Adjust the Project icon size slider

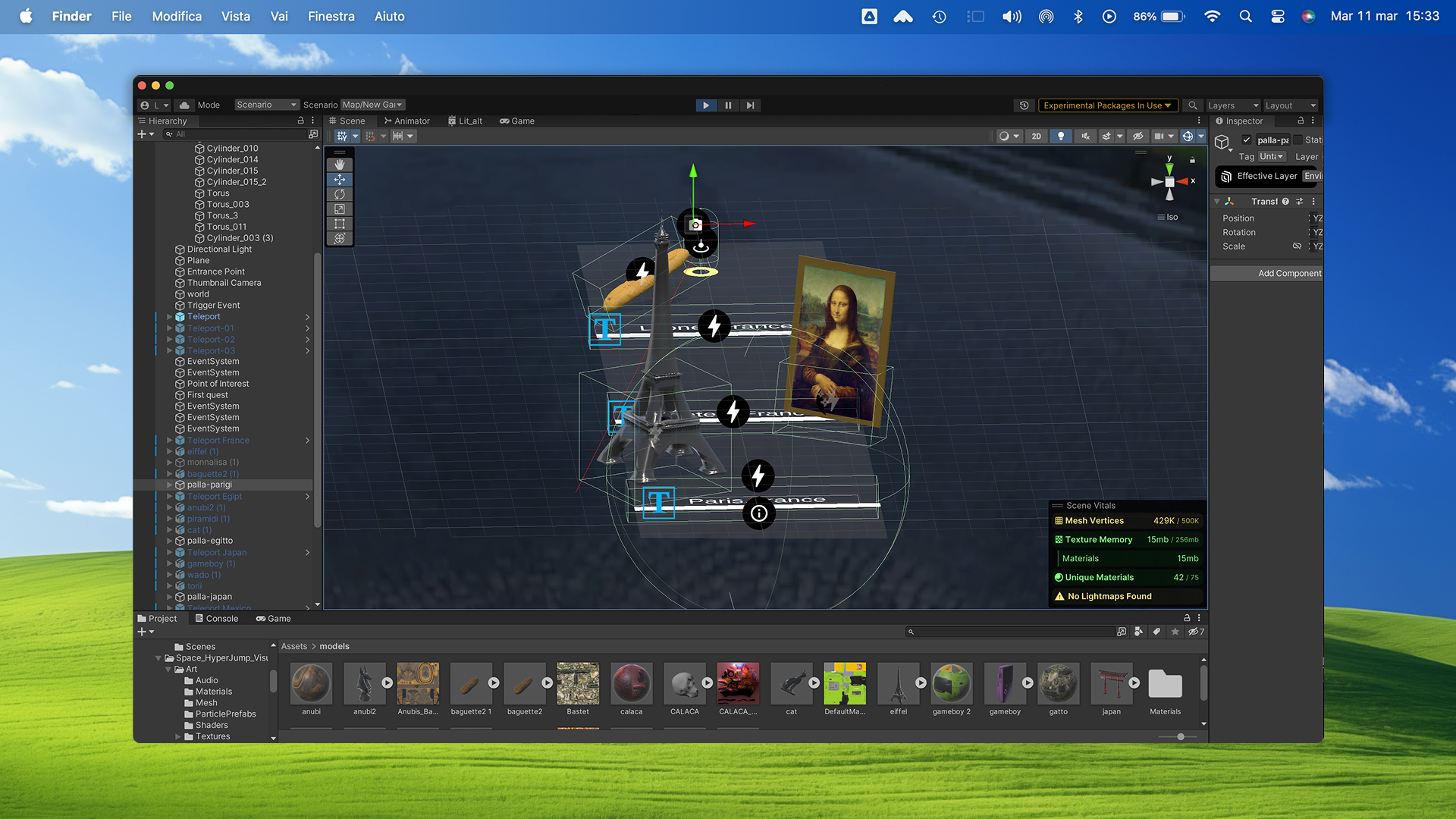coord(1180,737)
